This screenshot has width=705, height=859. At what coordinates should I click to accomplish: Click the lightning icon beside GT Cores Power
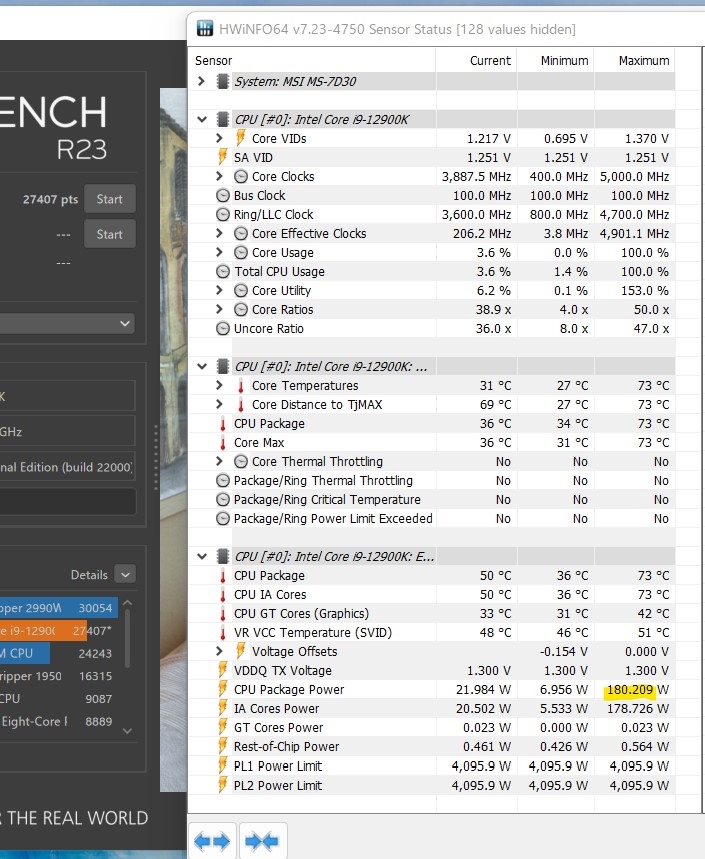pyautogui.click(x=222, y=727)
